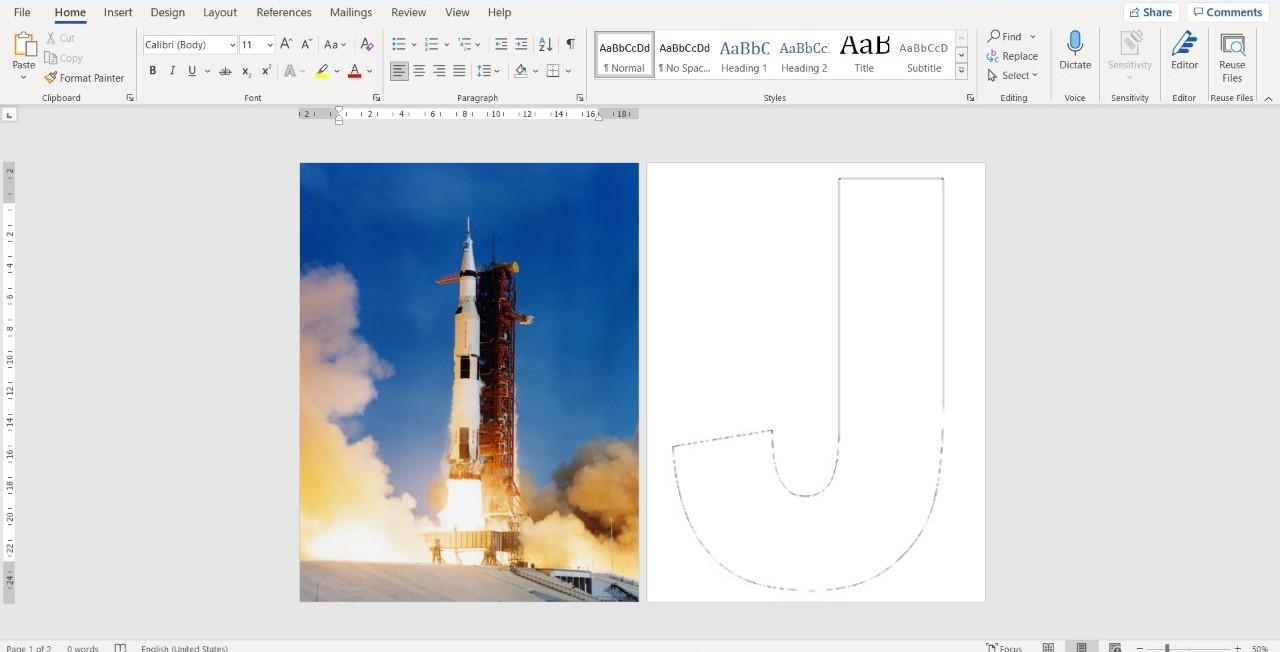Image resolution: width=1280 pixels, height=652 pixels.
Task: Open Font dialog launcher
Action: click(x=376, y=98)
